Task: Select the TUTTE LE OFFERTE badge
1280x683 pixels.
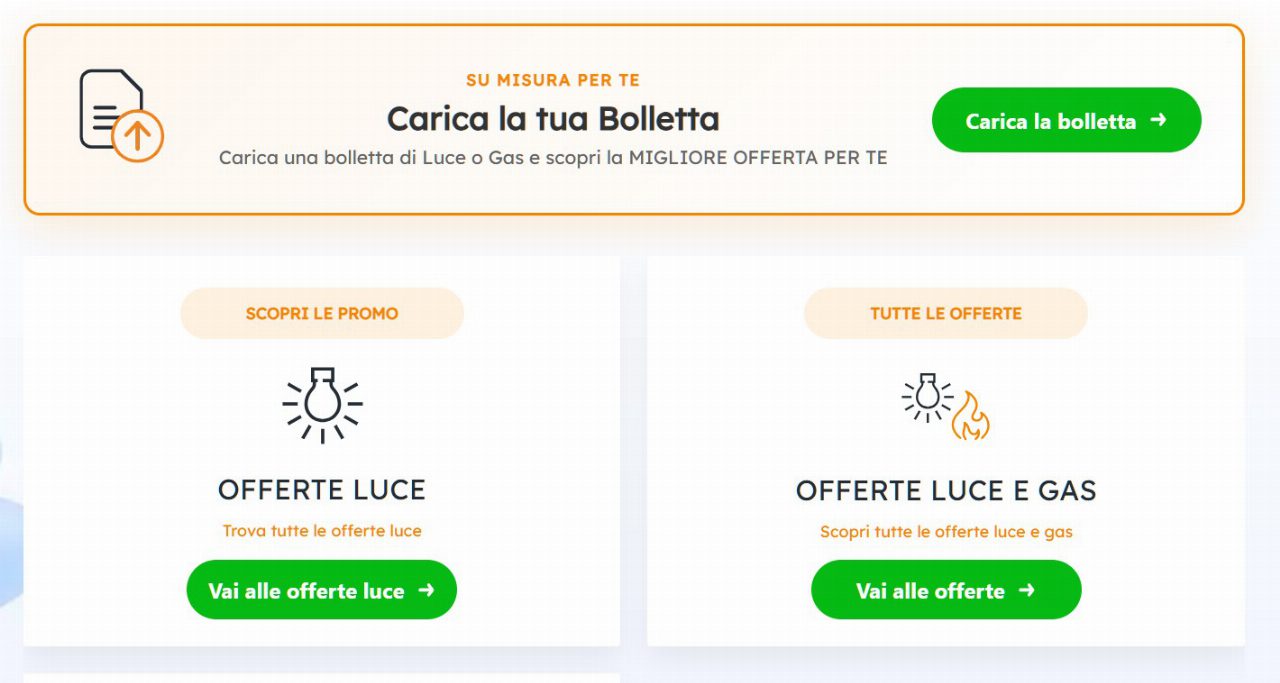Action: (946, 313)
